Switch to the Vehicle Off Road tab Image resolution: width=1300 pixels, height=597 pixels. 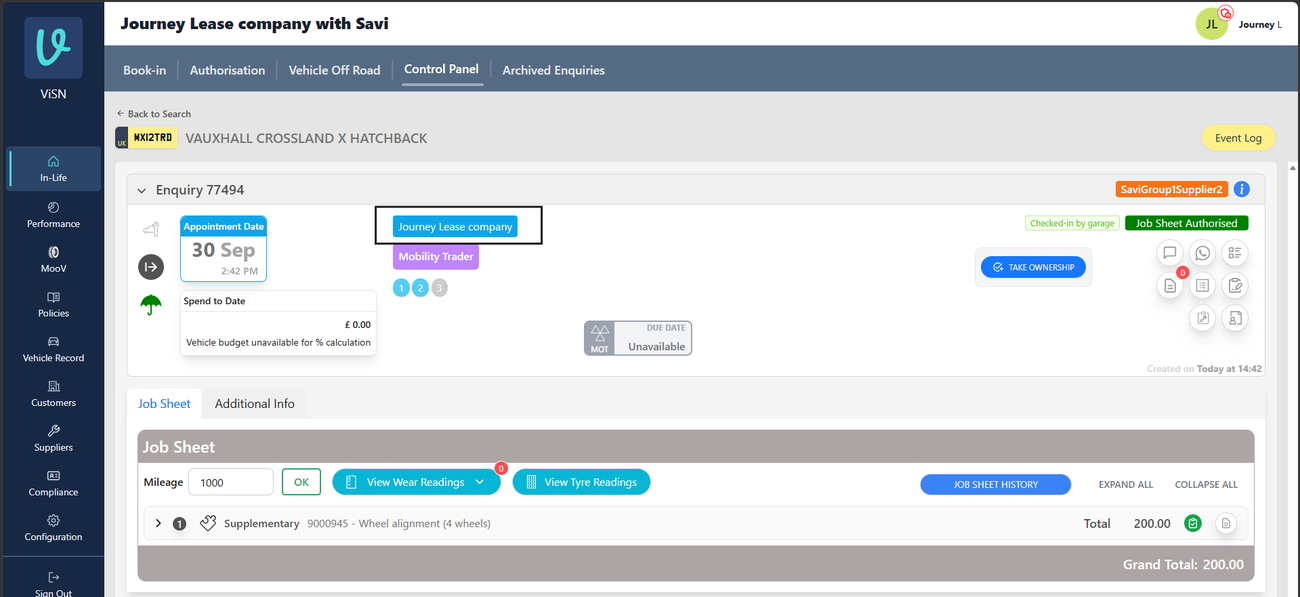pos(335,70)
